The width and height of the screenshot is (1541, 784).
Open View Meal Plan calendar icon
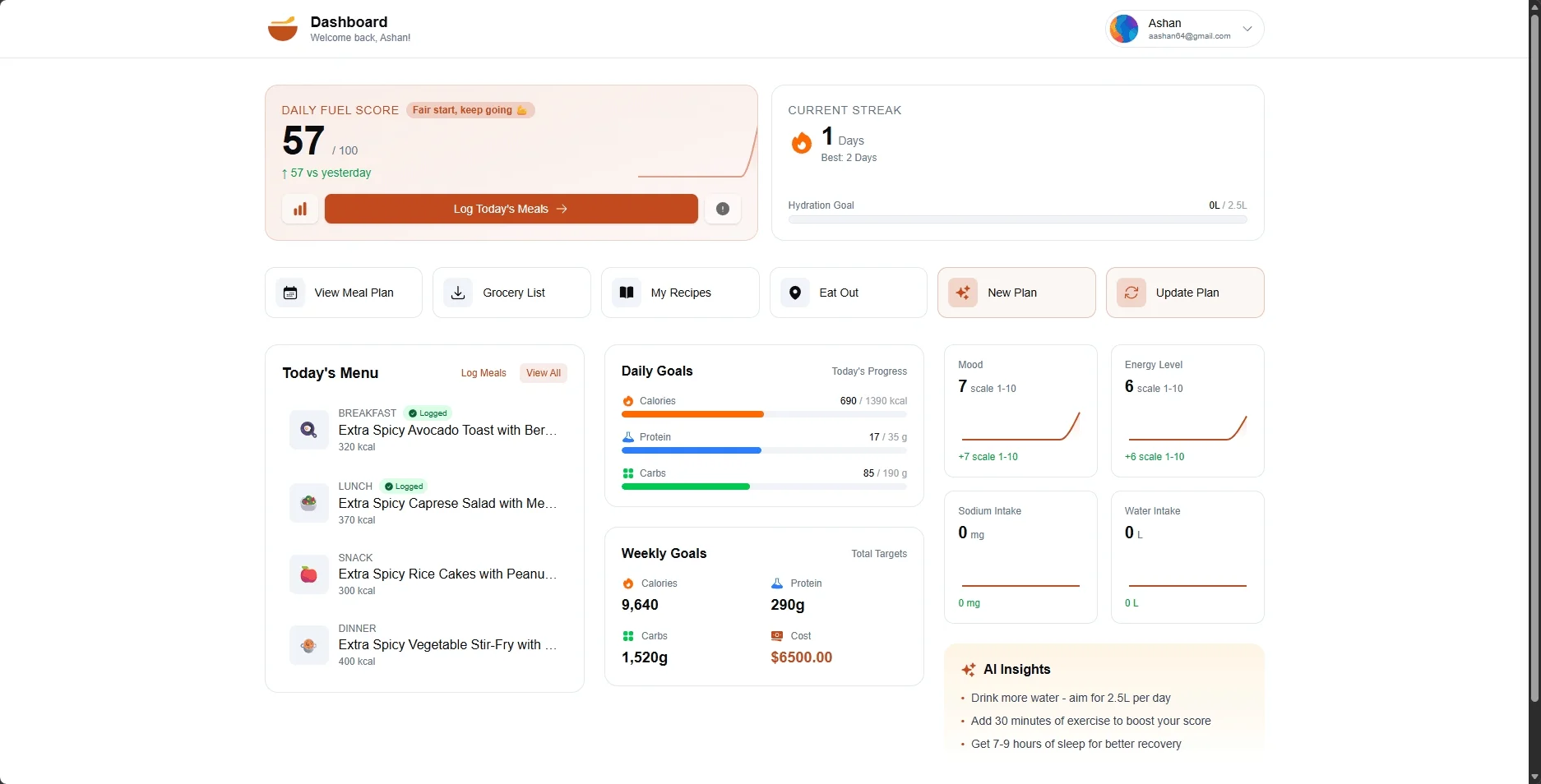pos(290,293)
